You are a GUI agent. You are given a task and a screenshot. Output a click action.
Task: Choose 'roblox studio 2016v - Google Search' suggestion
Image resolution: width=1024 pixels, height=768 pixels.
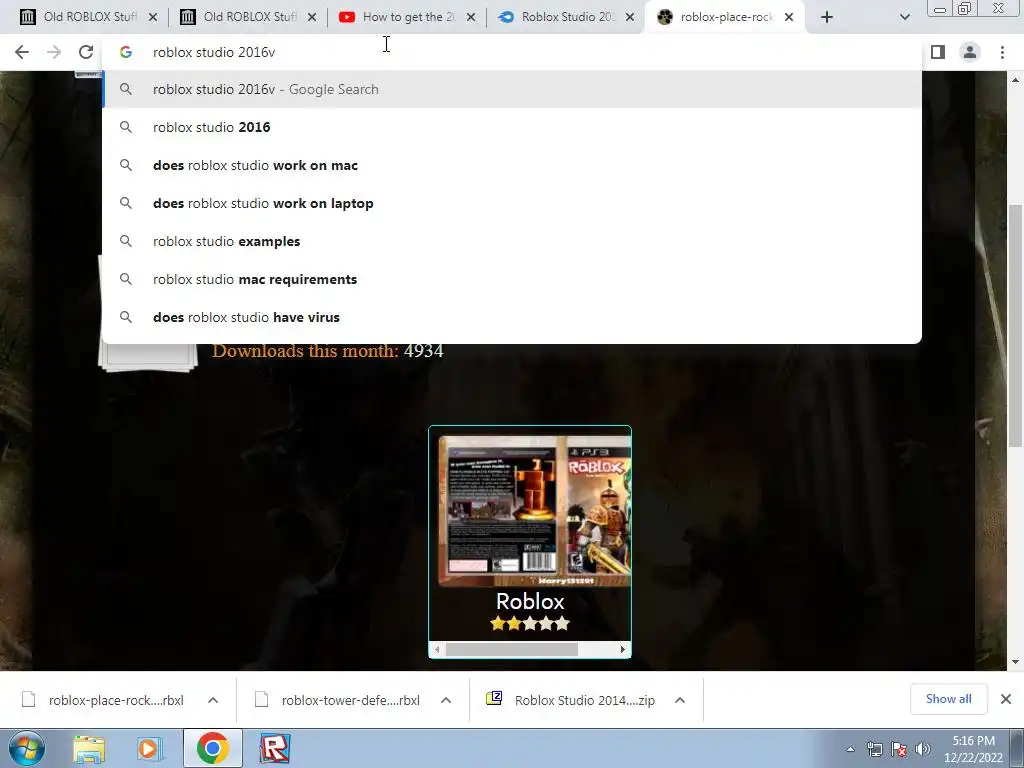(x=512, y=89)
